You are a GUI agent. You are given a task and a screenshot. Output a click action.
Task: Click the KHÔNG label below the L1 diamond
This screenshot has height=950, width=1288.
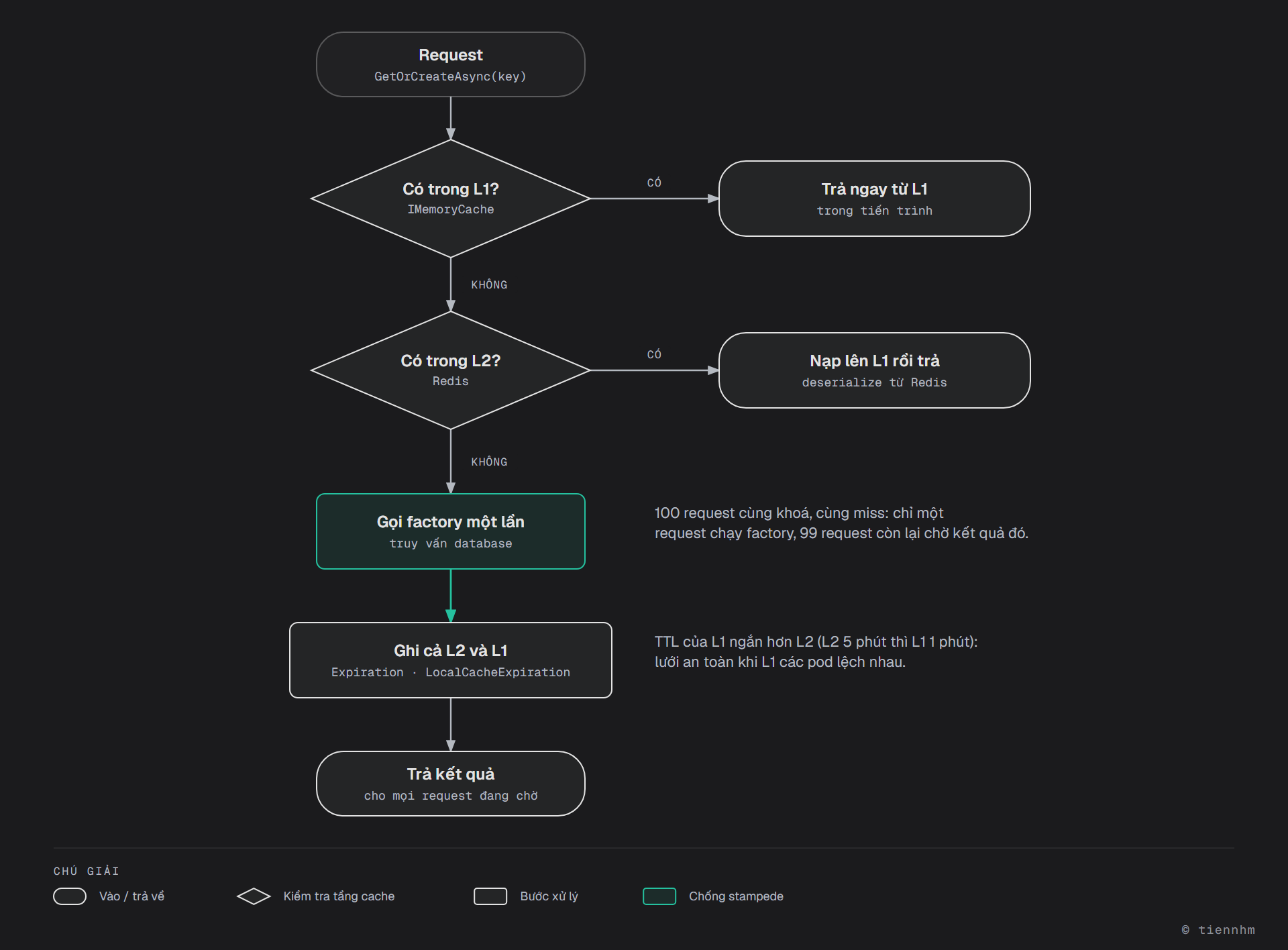click(x=489, y=284)
